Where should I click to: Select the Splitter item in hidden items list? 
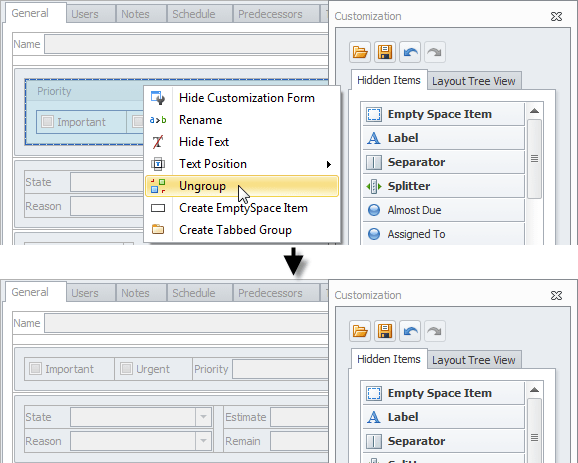click(443, 186)
